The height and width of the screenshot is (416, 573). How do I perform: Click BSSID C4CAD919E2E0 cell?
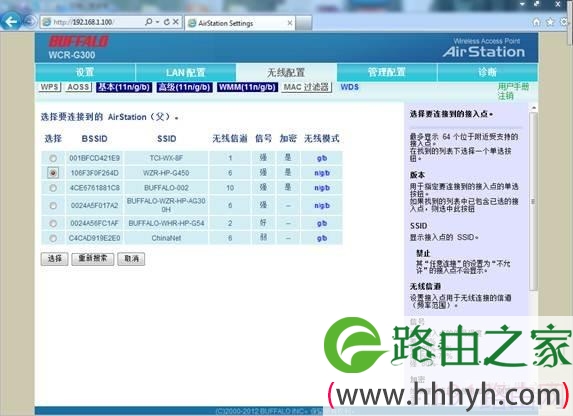[95, 238]
